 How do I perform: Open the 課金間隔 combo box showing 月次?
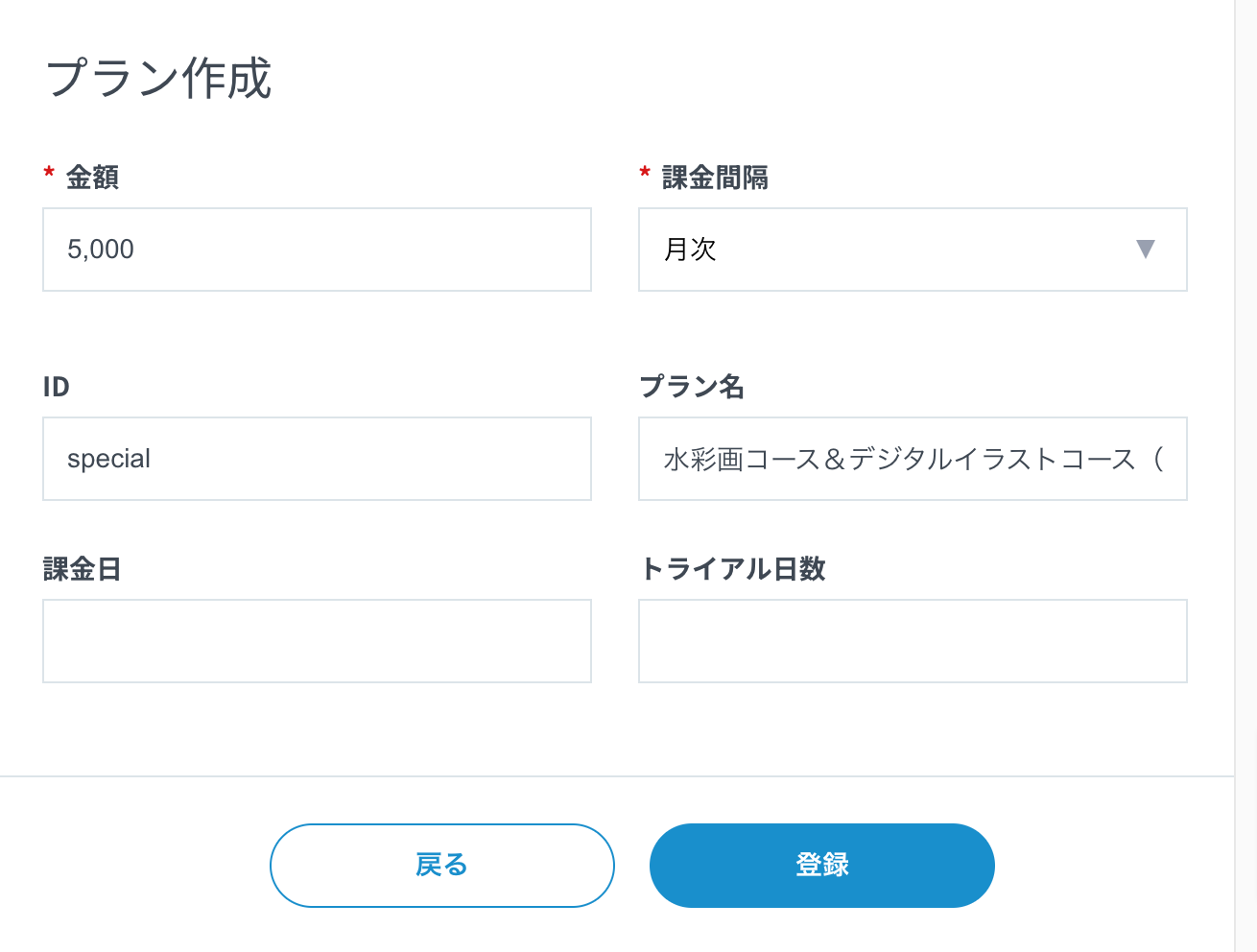click(x=912, y=250)
